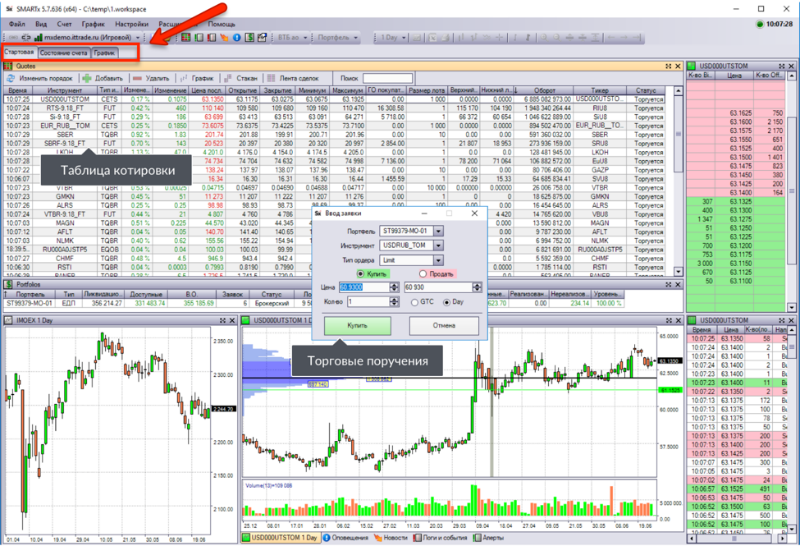Open the server mxdemo.ittrade.ru dropdown

137,38
